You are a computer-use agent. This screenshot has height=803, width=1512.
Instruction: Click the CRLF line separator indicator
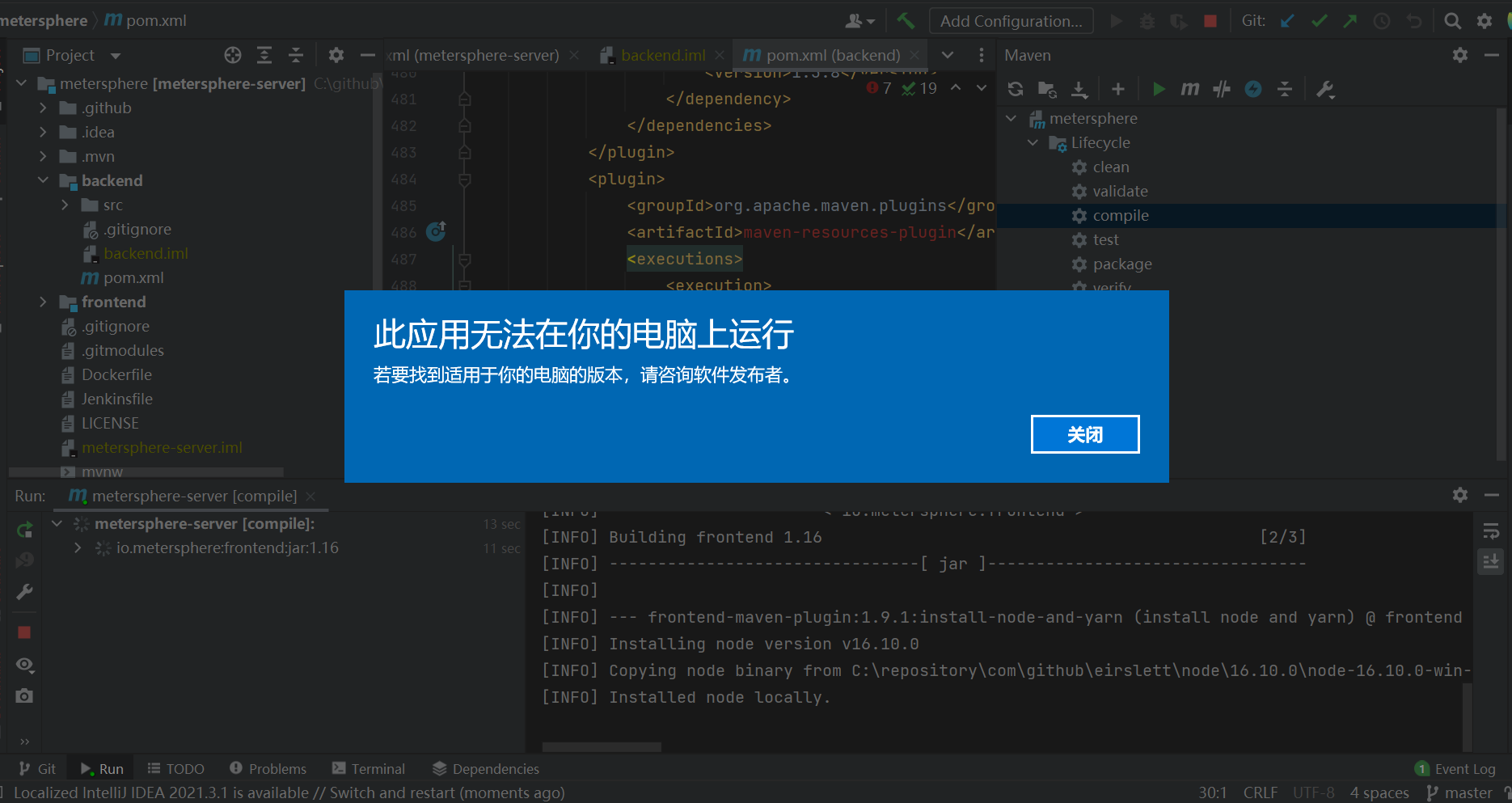click(1261, 792)
